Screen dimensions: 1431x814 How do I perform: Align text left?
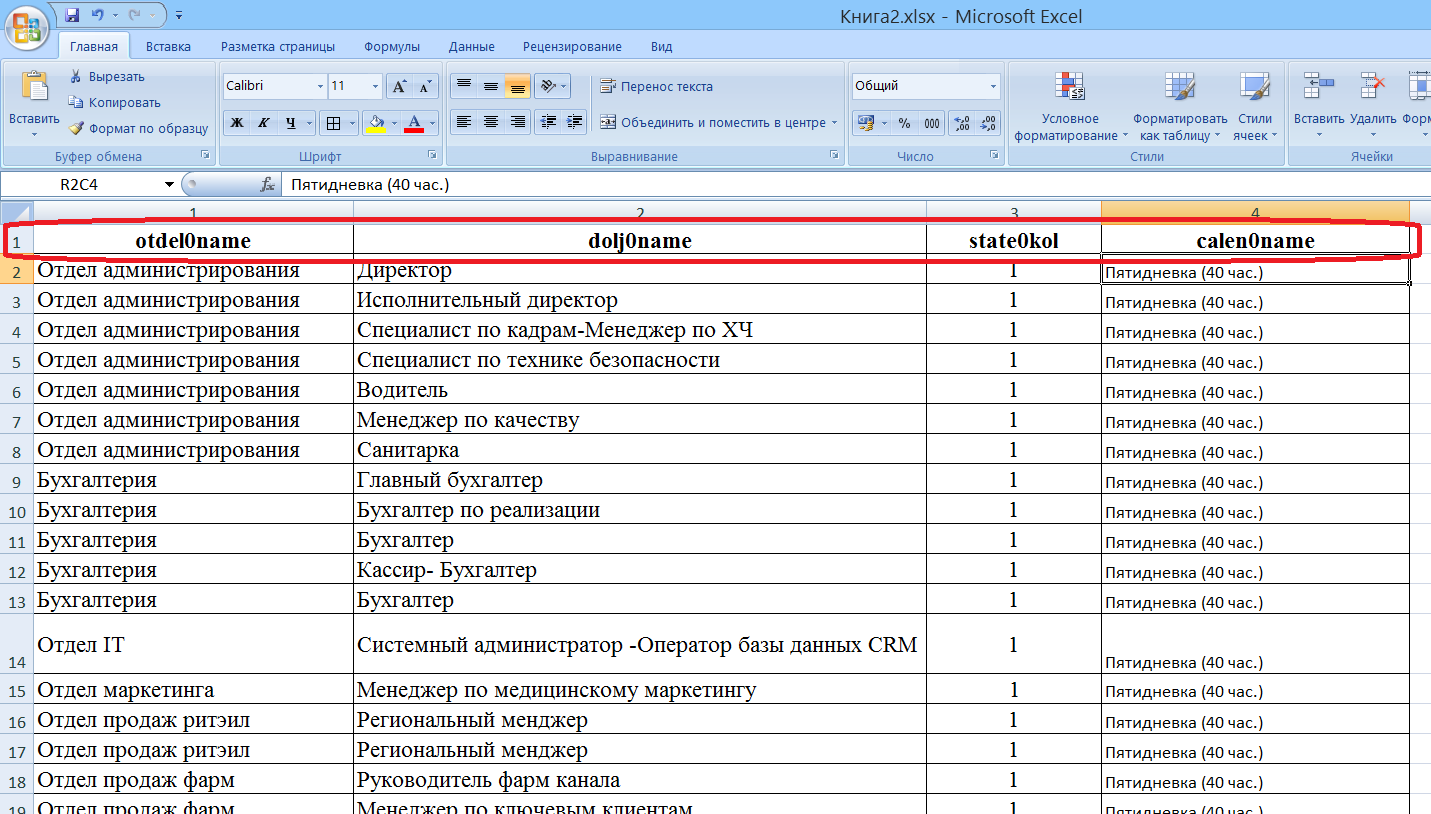(464, 122)
